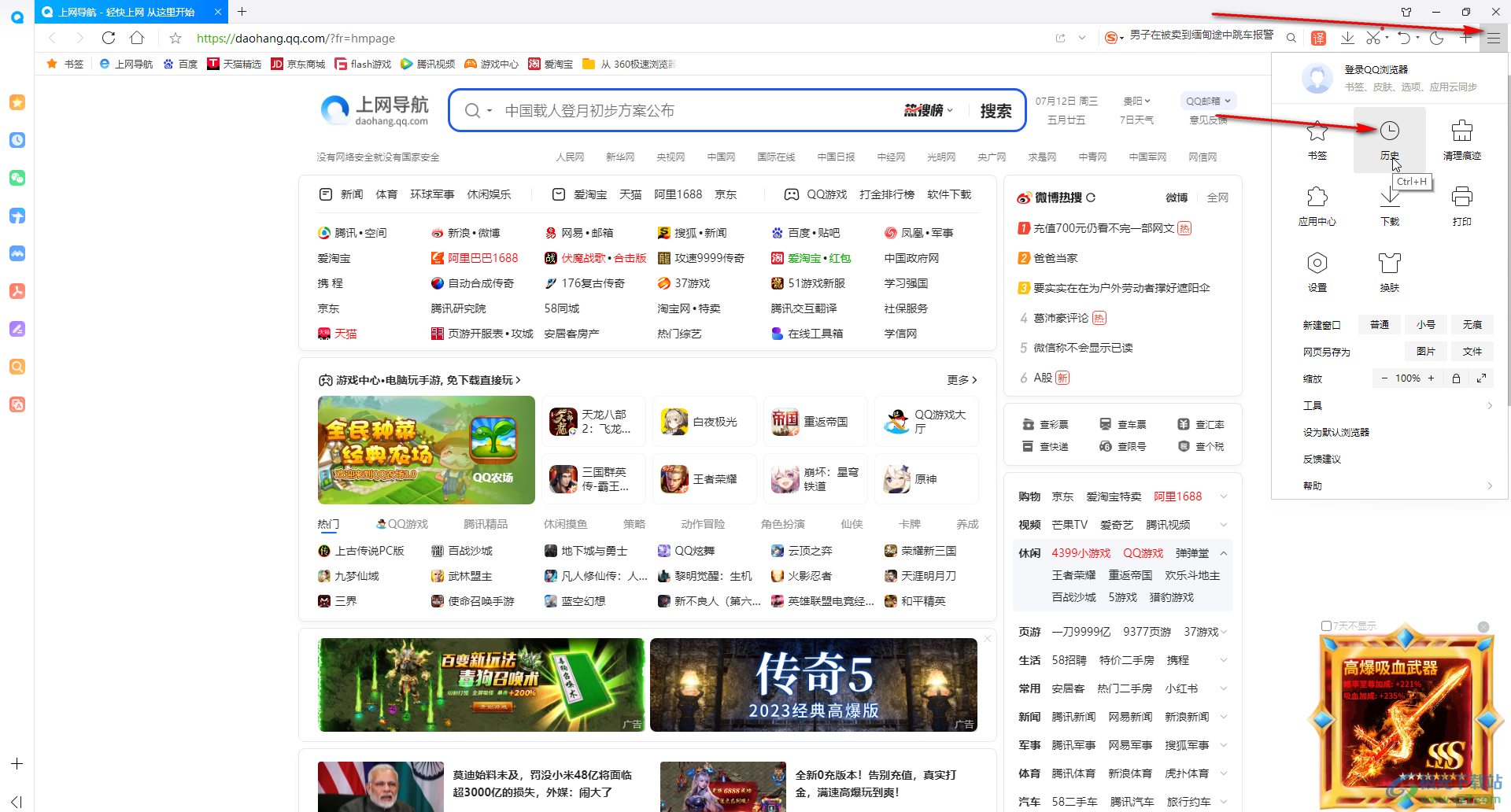Open the QQ邮箱 dropdown
This screenshot has width=1511, height=812.
(x=1208, y=101)
